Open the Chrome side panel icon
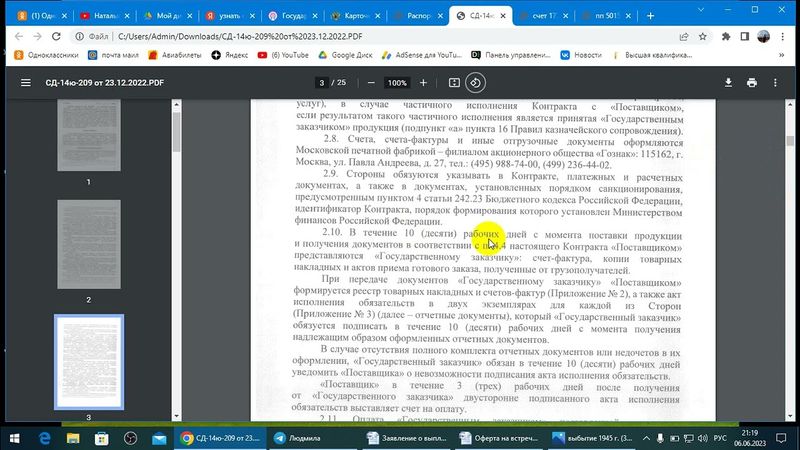800x450 pixels. [x=744, y=36]
